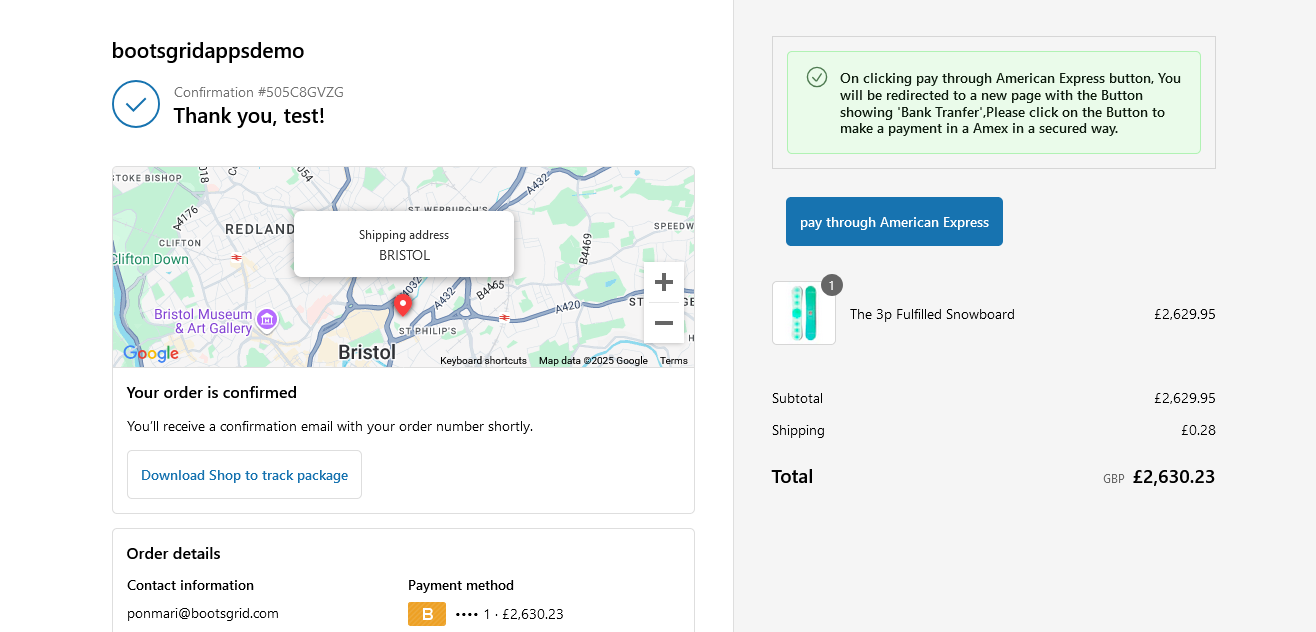Open map Keyboard shortcuts

[483, 361]
